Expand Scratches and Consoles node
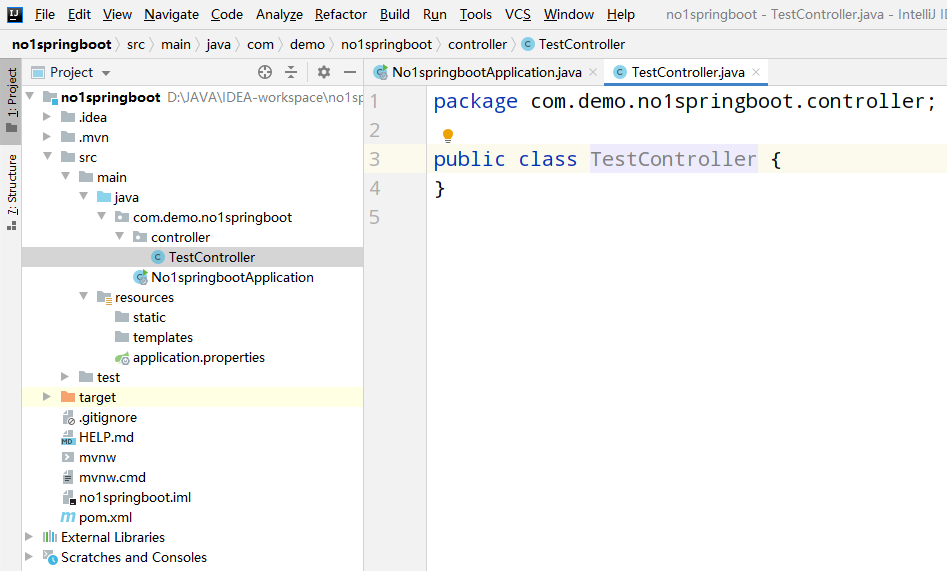Screen dimensions: 947x571 point(29,556)
